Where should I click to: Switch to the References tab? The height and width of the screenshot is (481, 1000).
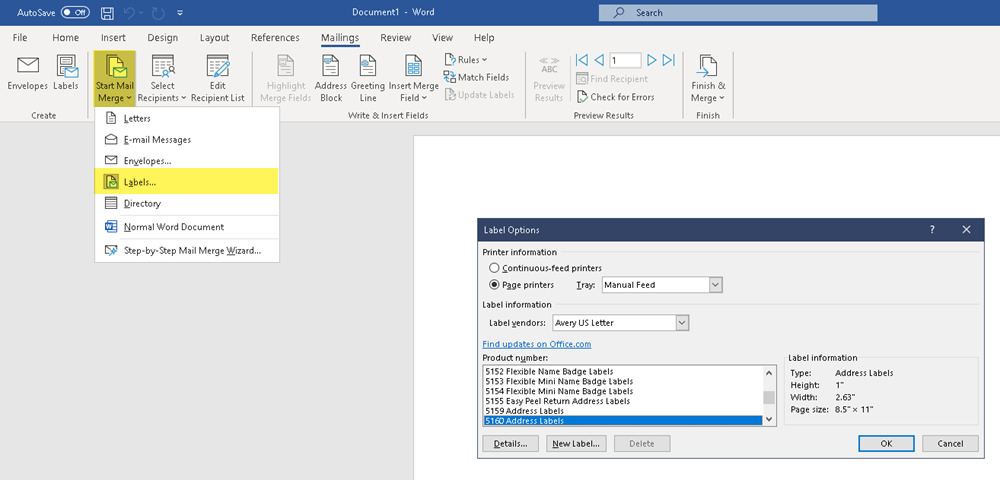[x=275, y=38]
